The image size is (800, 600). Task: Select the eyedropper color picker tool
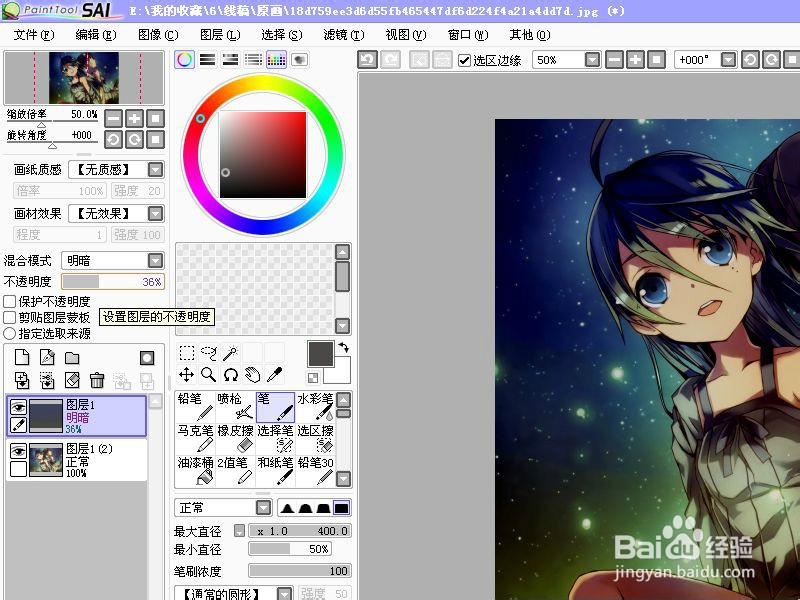click(274, 374)
